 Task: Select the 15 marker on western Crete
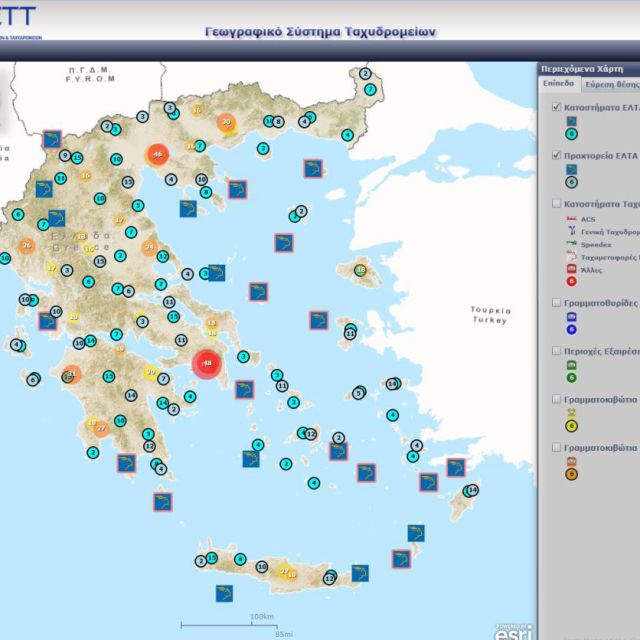(x=211, y=558)
